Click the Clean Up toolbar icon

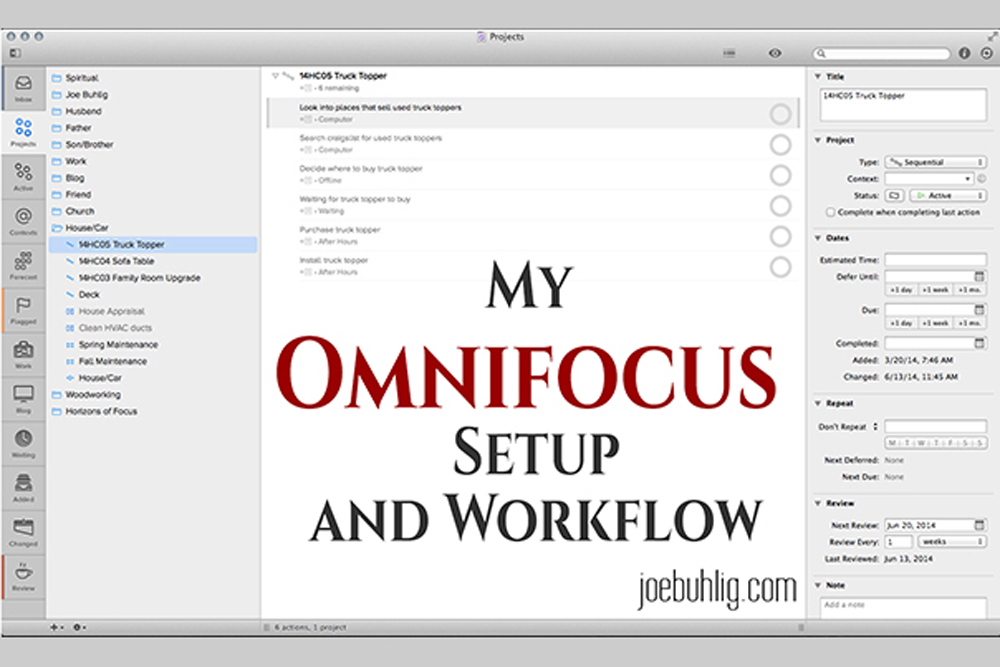coord(729,53)
